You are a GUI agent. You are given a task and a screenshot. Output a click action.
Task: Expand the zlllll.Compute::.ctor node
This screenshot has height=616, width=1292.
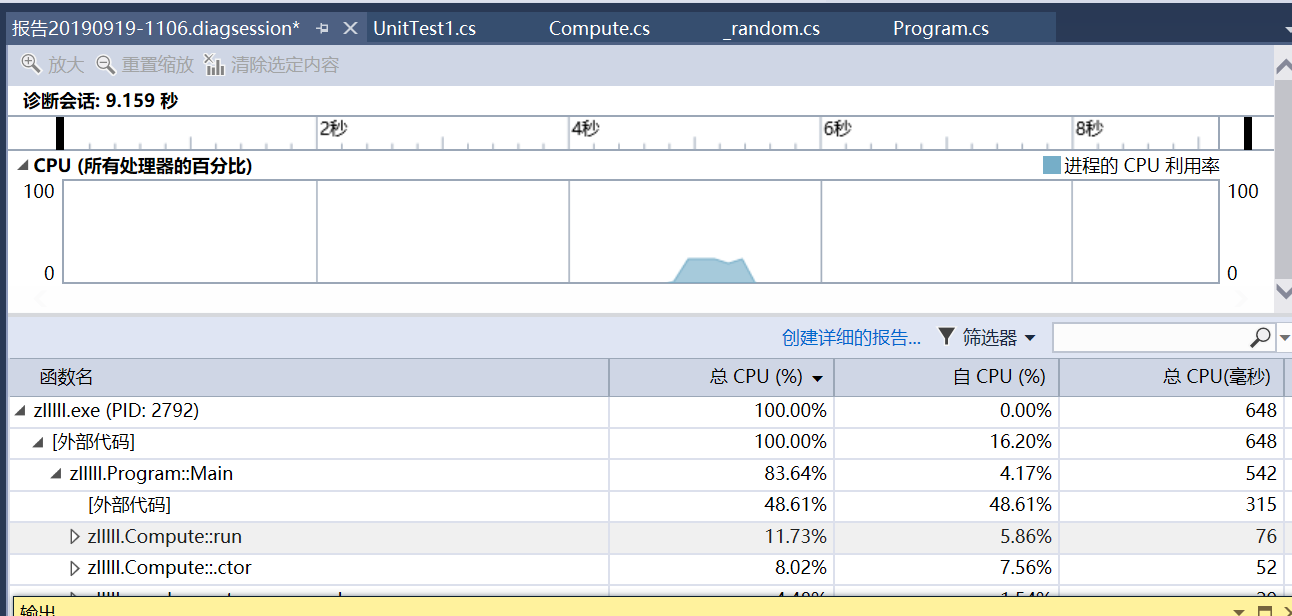pyautogui.click(x=75, y=568)
